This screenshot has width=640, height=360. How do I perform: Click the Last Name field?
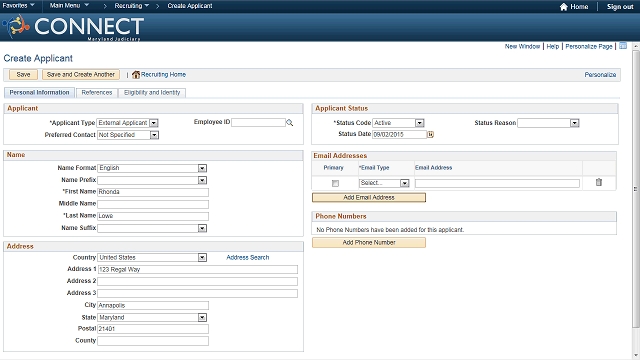[x=153, y=216]
